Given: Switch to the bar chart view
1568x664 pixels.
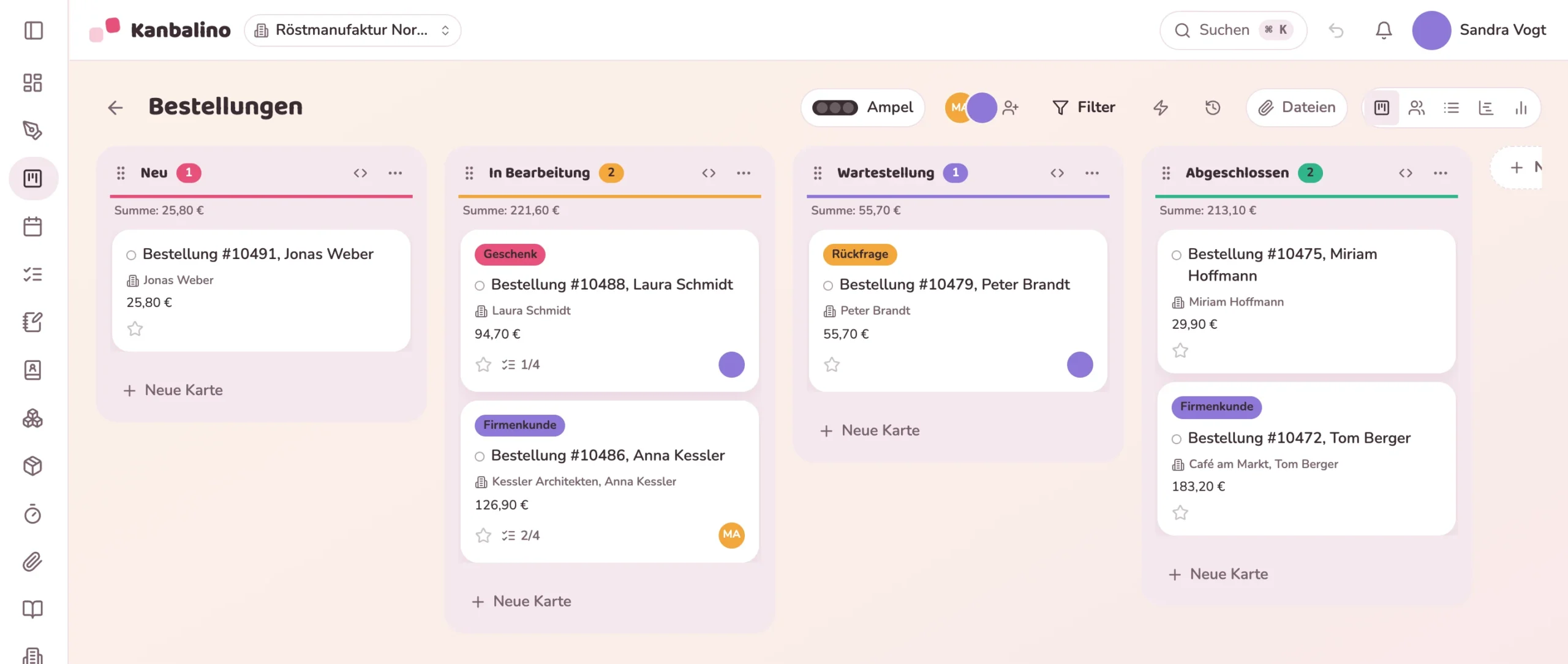Looking at the screenshot, I should [1521, 108].
